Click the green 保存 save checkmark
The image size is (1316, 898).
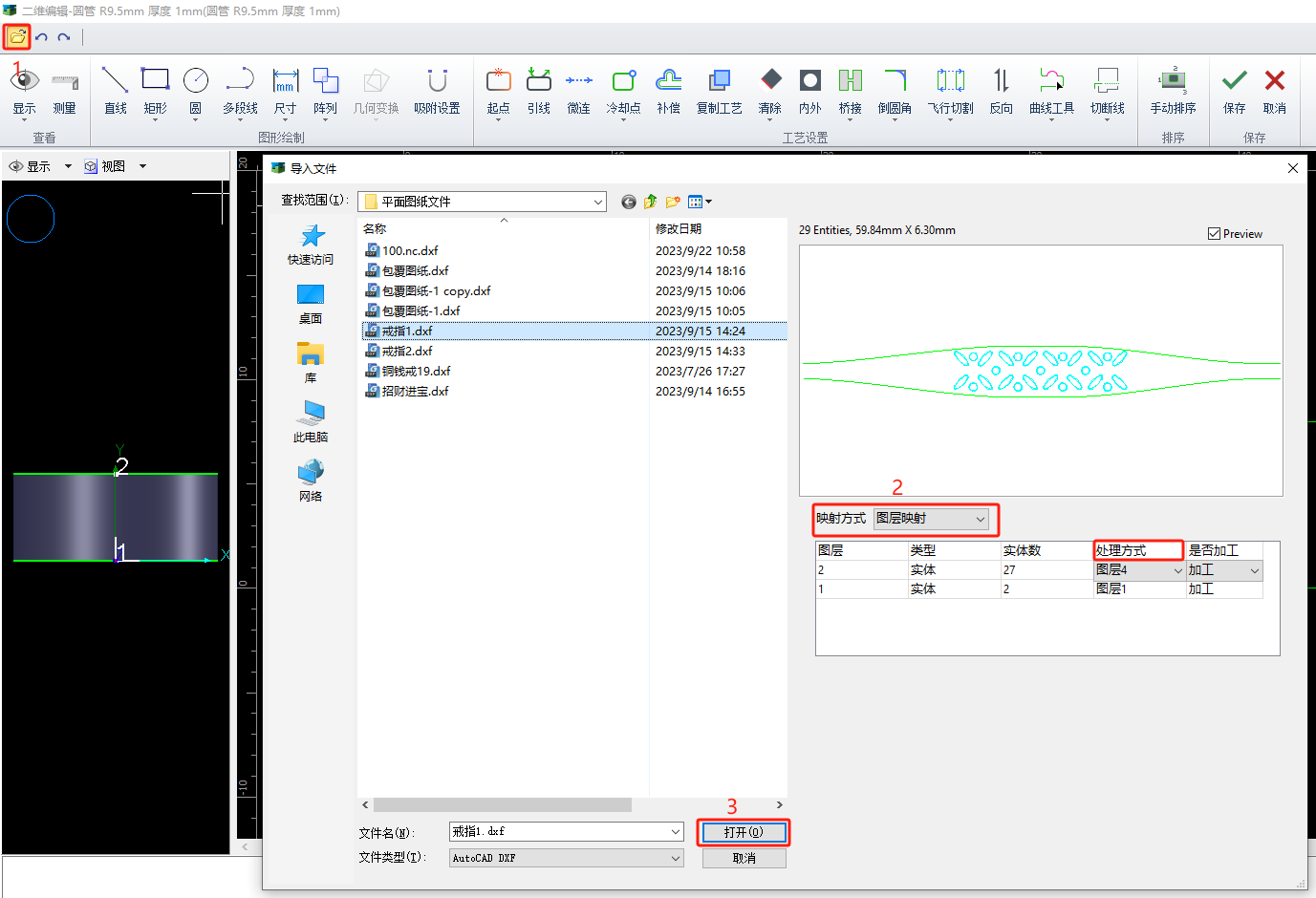1235,93
